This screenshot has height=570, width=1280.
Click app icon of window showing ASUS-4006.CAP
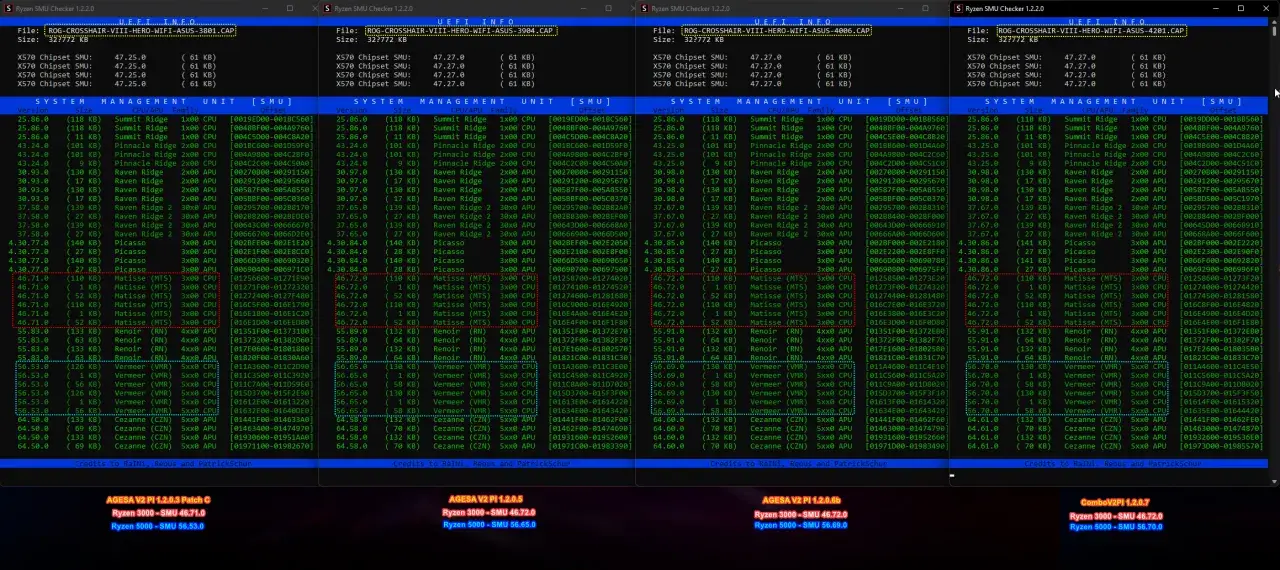click(x=645, y=8)
